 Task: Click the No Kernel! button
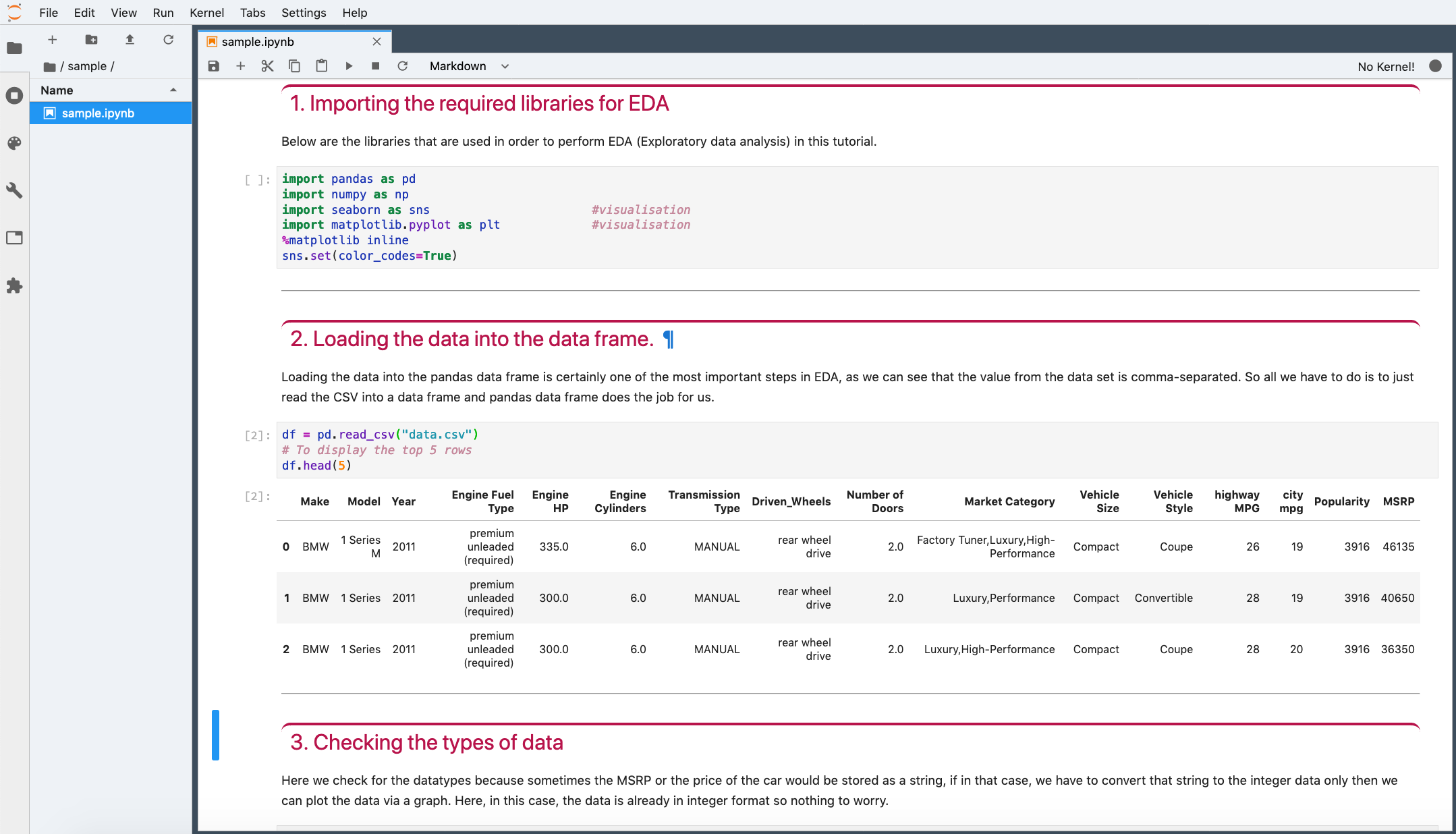(x=1386, y=66)
